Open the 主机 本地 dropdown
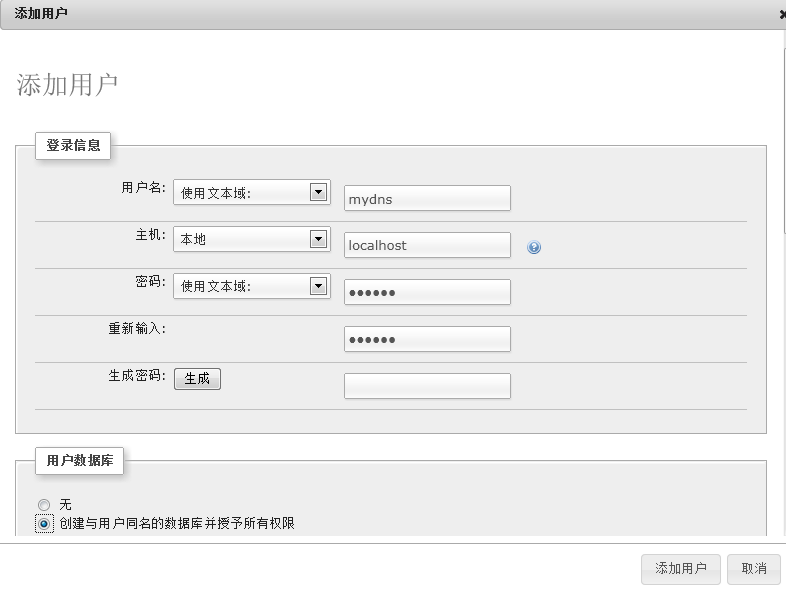The height and width of the screenshot is (595, 786). pos(252,239)
